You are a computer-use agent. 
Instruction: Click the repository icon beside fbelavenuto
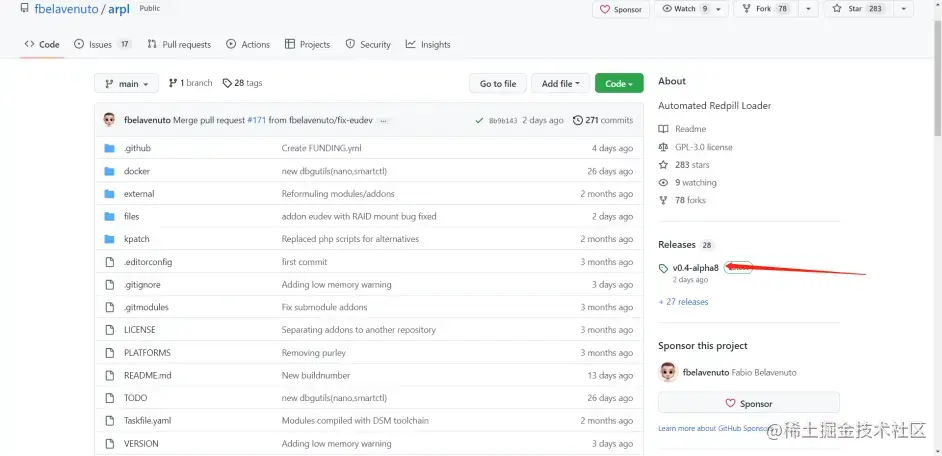point(24,9)
